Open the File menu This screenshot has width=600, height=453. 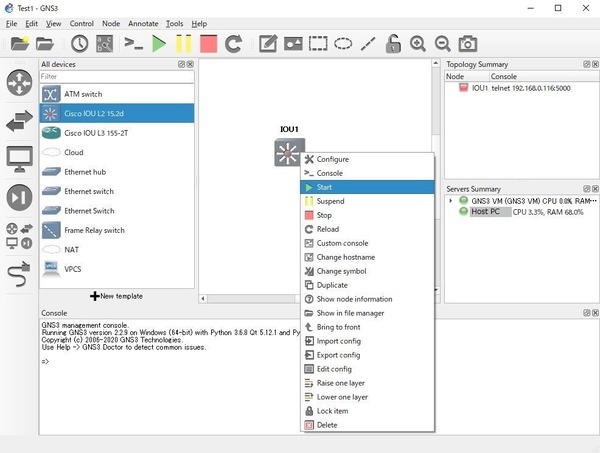coord(11,24)
